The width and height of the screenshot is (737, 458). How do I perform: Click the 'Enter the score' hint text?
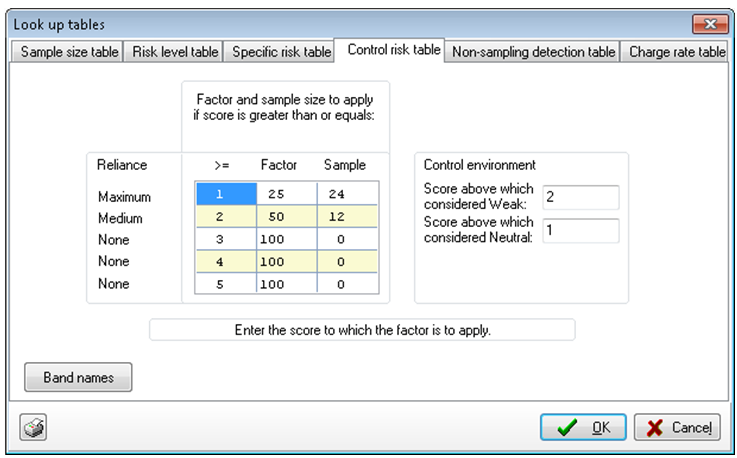point(362,330)
